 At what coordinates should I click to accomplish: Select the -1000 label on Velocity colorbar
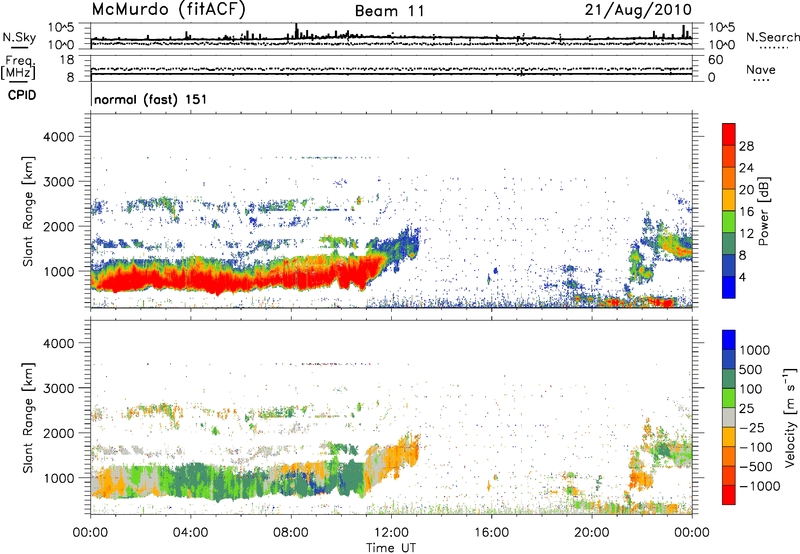760,486
